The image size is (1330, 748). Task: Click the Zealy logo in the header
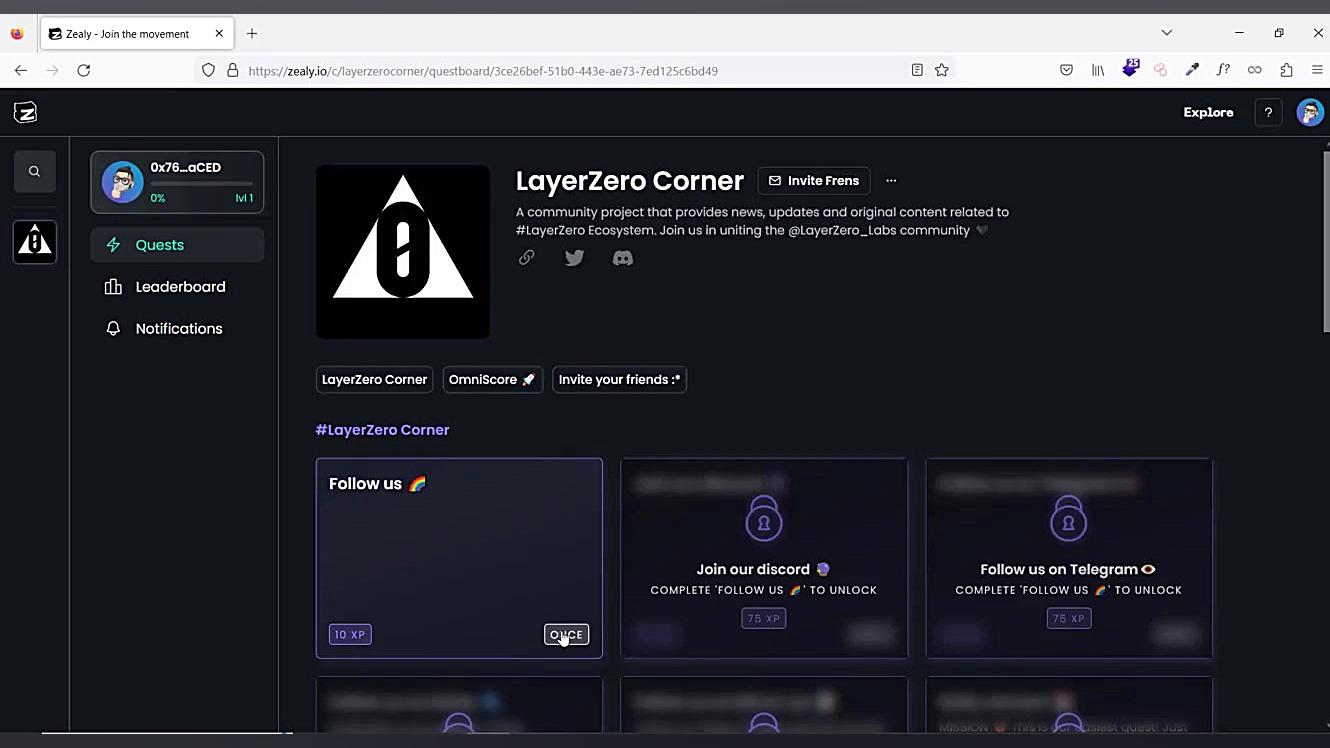(25, 112)
